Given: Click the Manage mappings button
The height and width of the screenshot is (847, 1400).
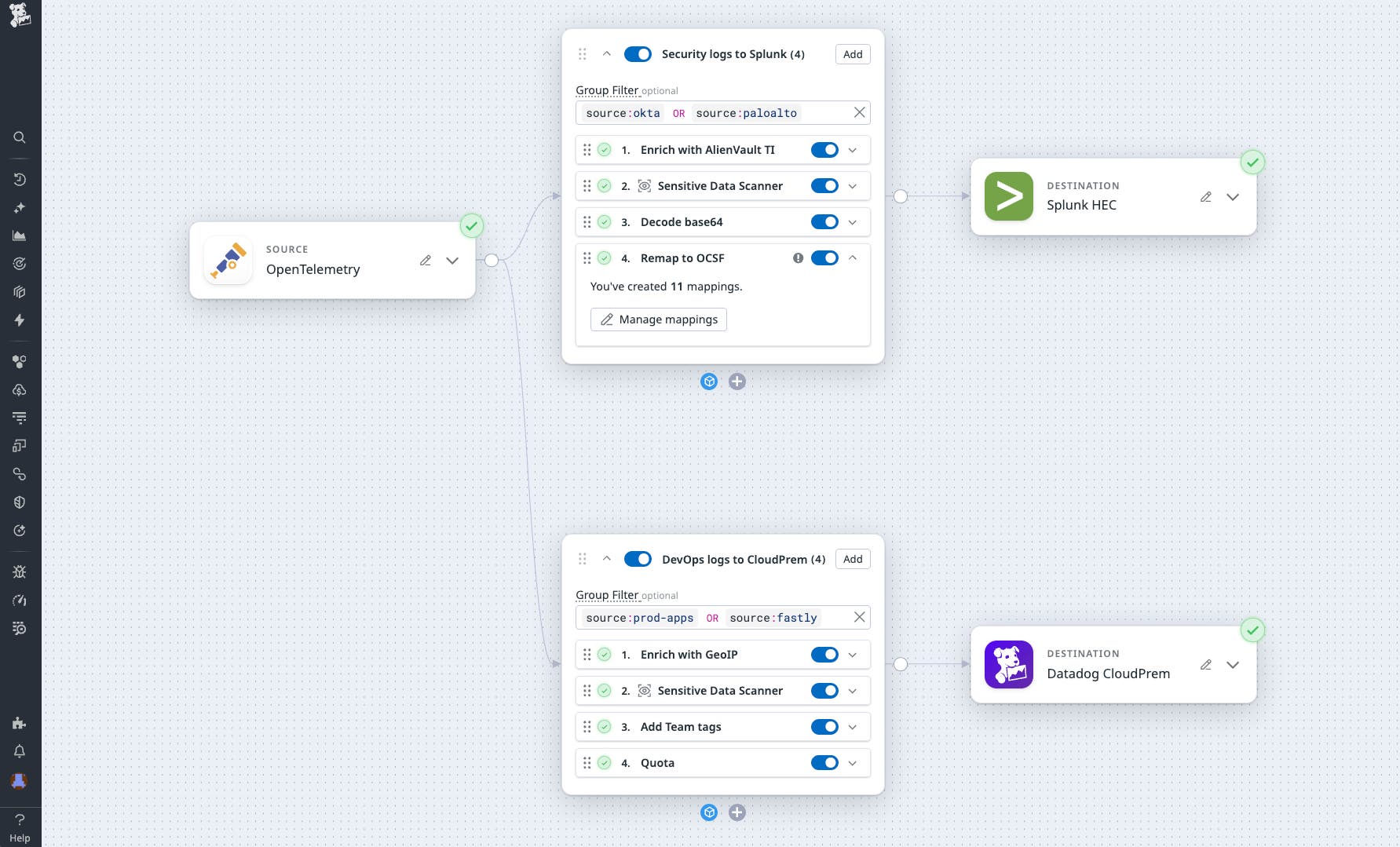Looking at the screenshot, I should coord(658,319).
